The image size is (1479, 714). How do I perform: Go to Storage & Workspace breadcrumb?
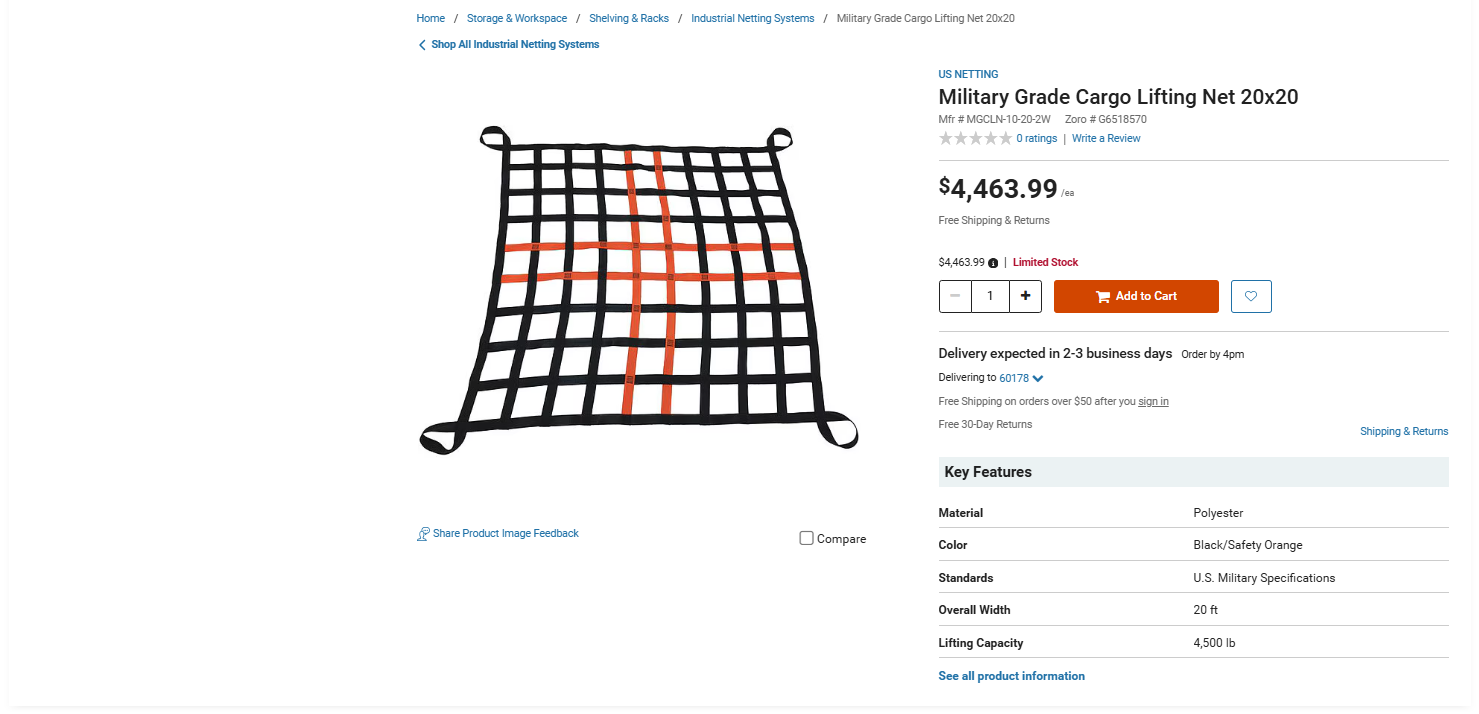pos(517,18)
